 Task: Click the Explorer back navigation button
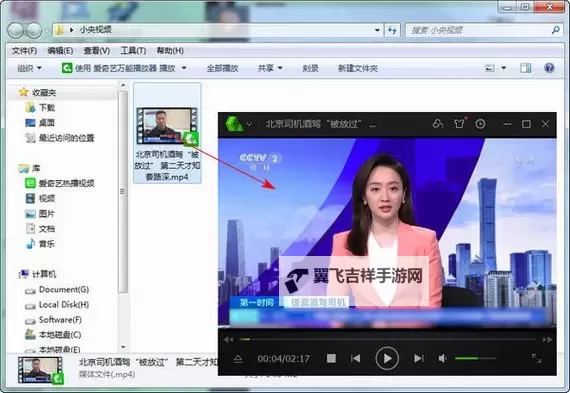point(16,31)
